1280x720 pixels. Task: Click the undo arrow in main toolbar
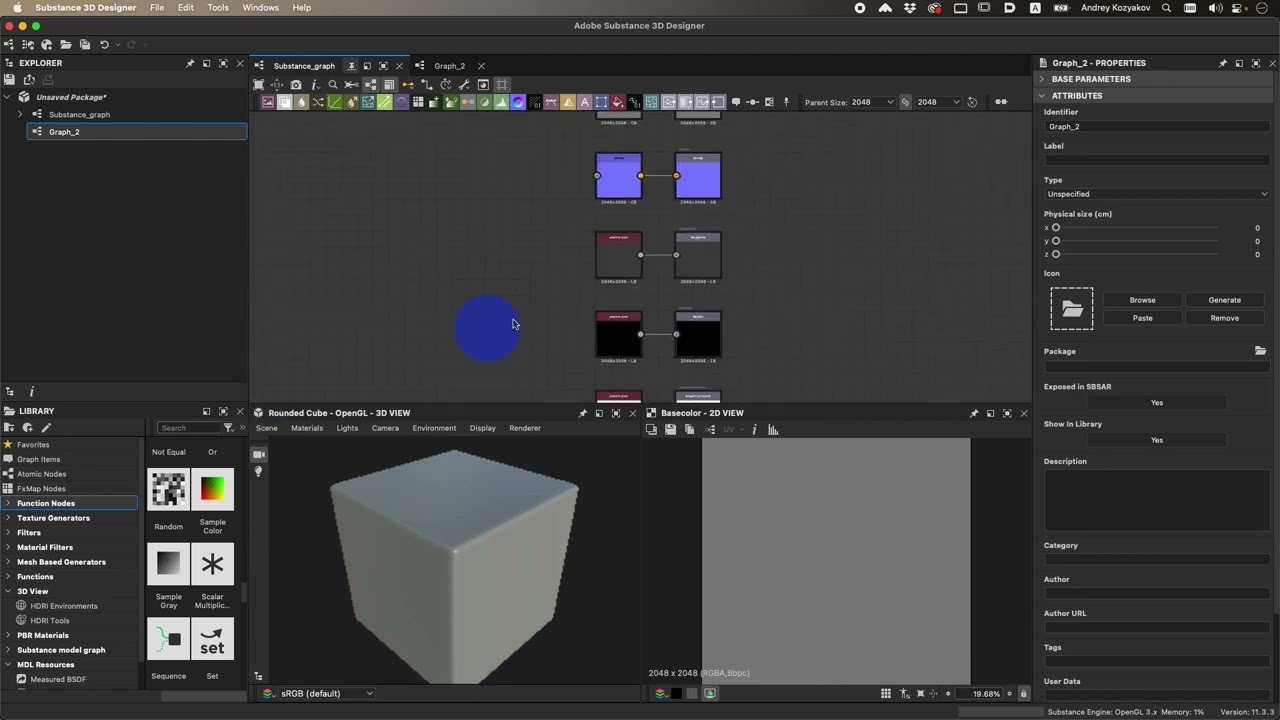point(104,44)
